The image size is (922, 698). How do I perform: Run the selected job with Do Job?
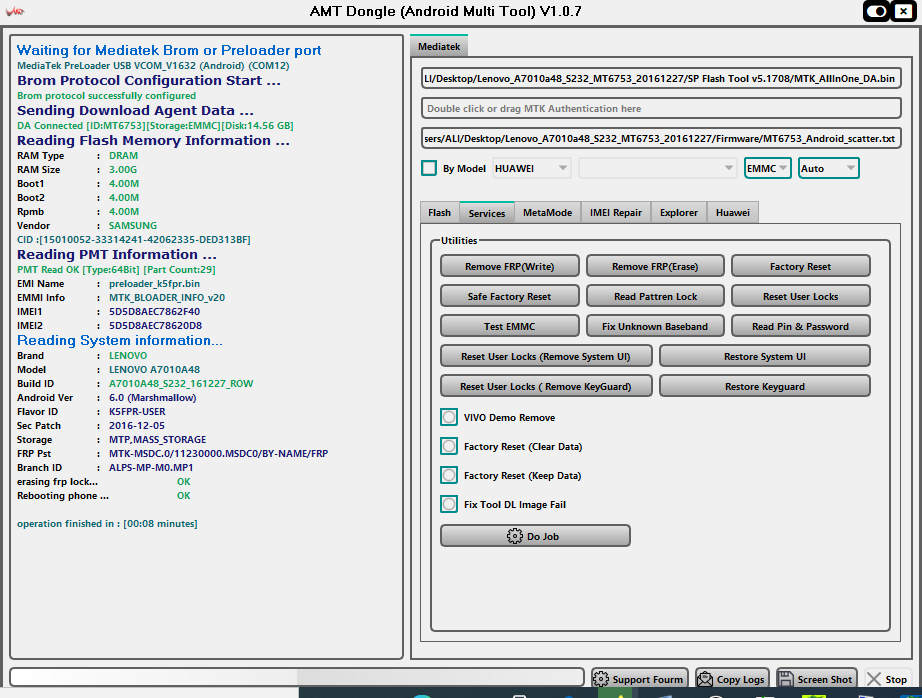click(x=535, y=536)
